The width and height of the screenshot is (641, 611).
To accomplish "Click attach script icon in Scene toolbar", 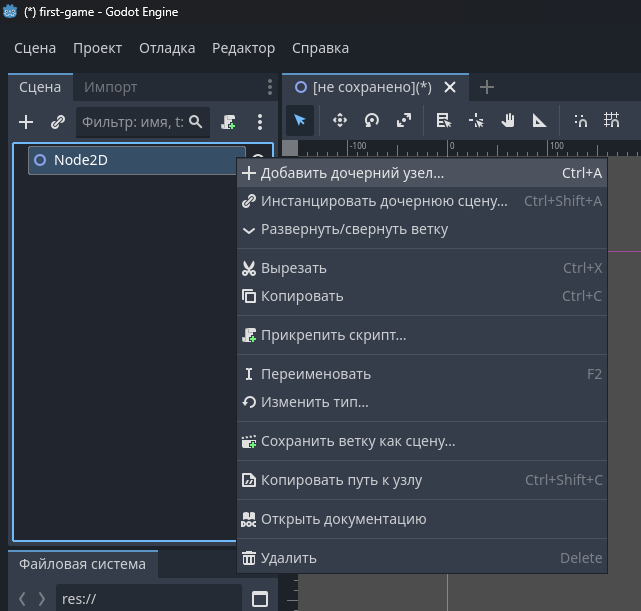I will point(229,122).
